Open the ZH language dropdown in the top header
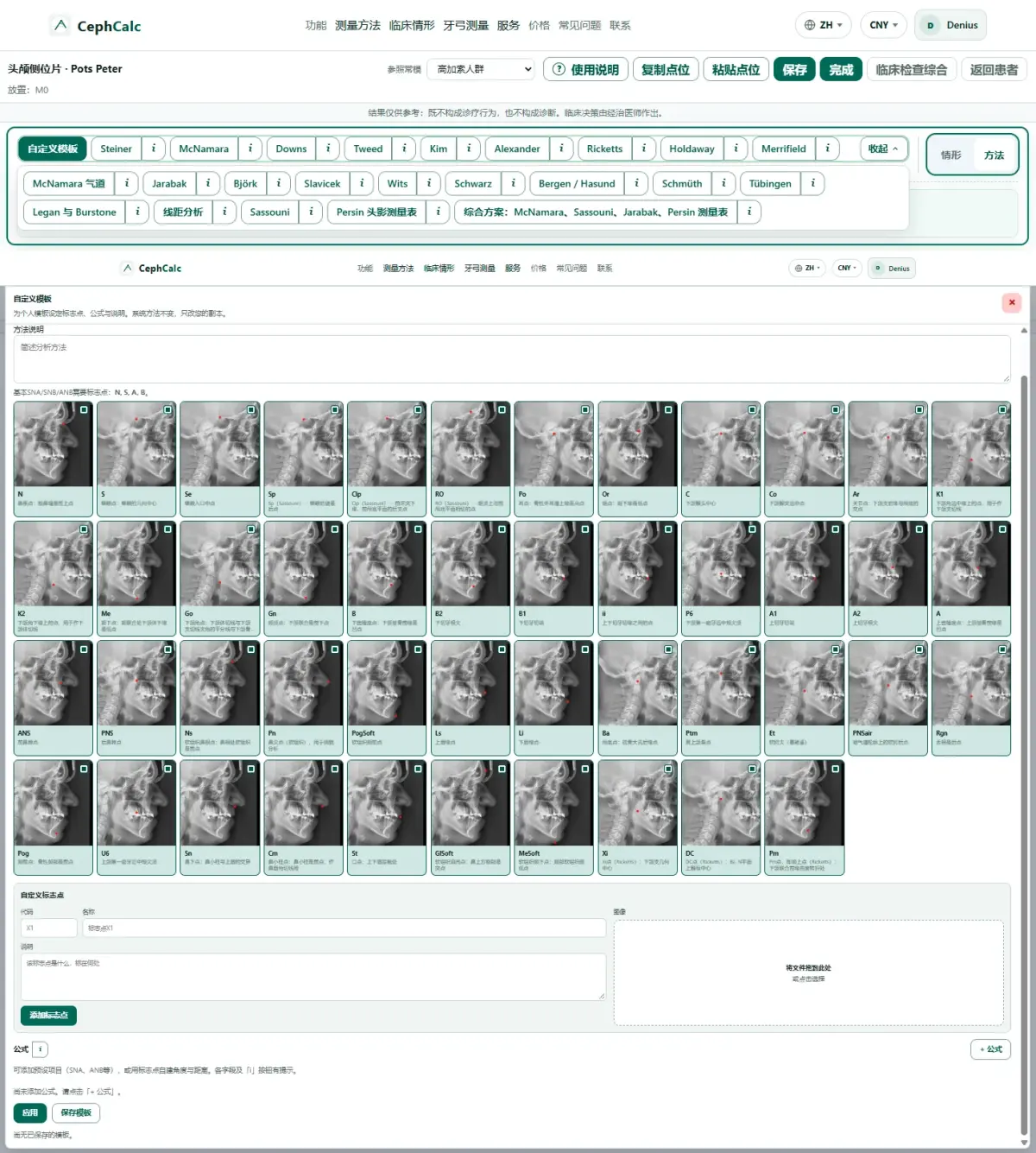 pos(824,25)
